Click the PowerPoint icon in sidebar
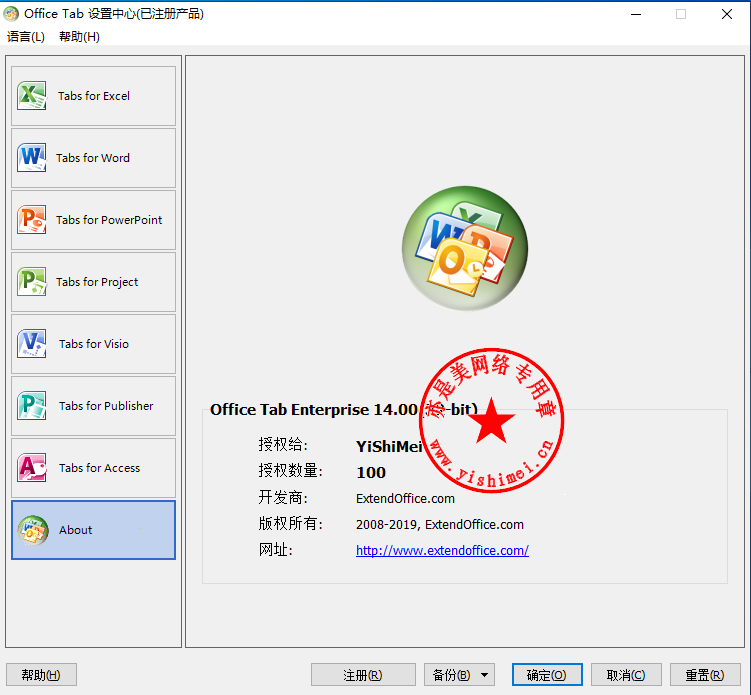 pyautogui.click(x=32, y=220)
